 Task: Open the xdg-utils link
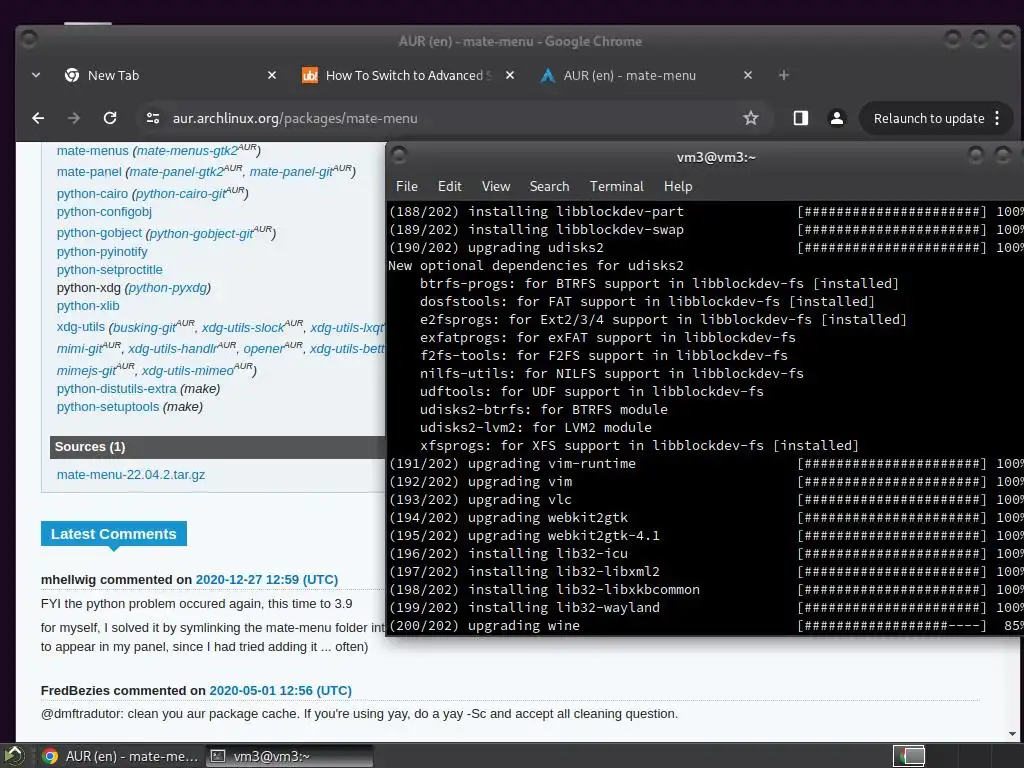click(x=80, y=327)
